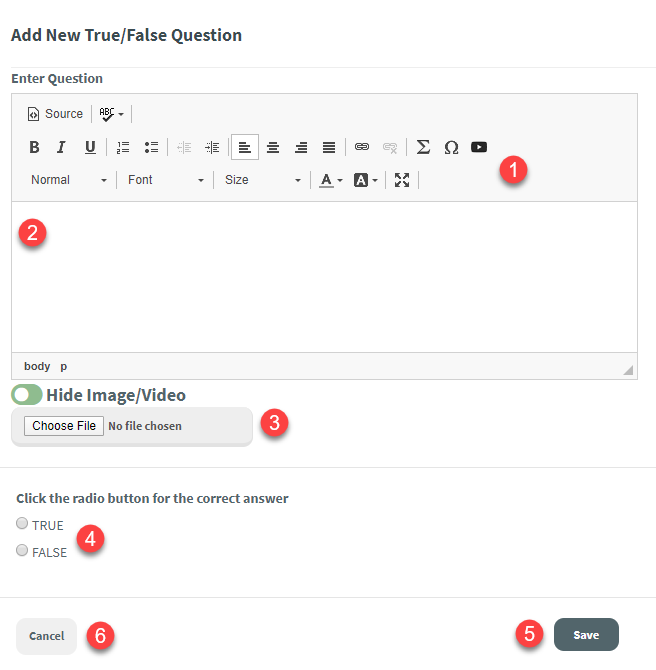This screenshot has height=670, width=656.
Task: Click the underline icon
Action: 90,147
